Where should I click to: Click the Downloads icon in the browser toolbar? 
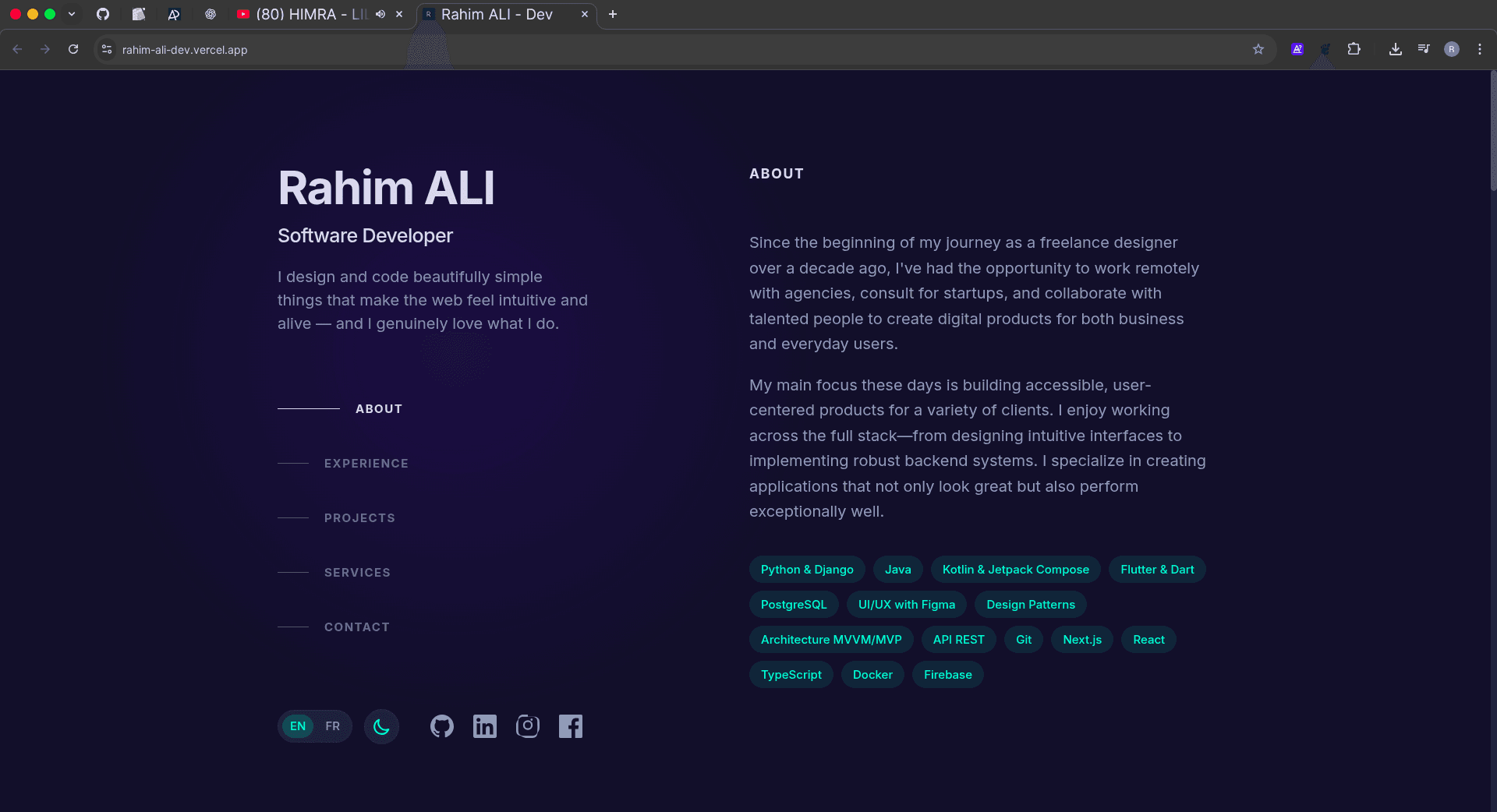[1395, 49]
